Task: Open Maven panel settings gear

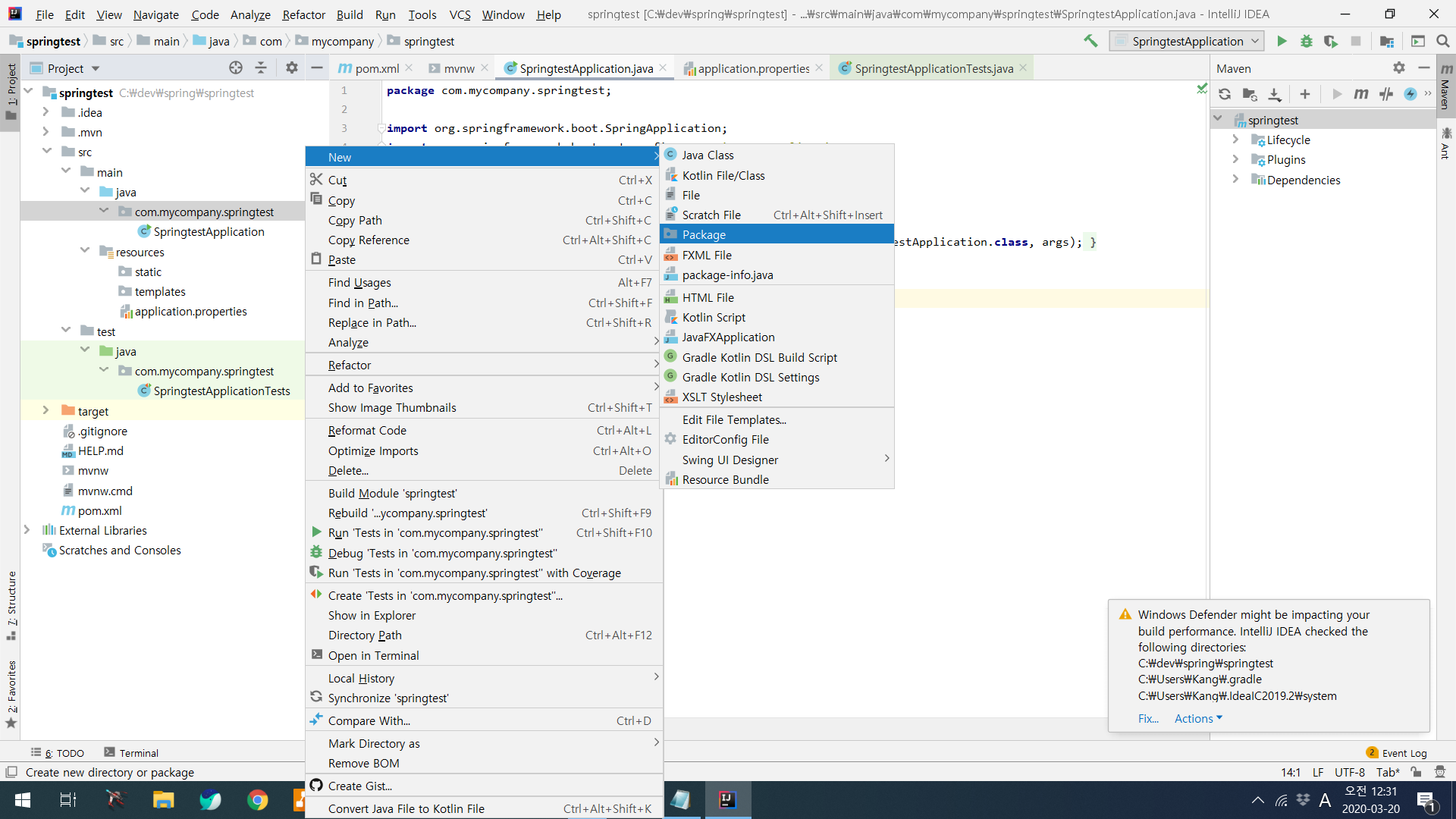Action: 1399,68
